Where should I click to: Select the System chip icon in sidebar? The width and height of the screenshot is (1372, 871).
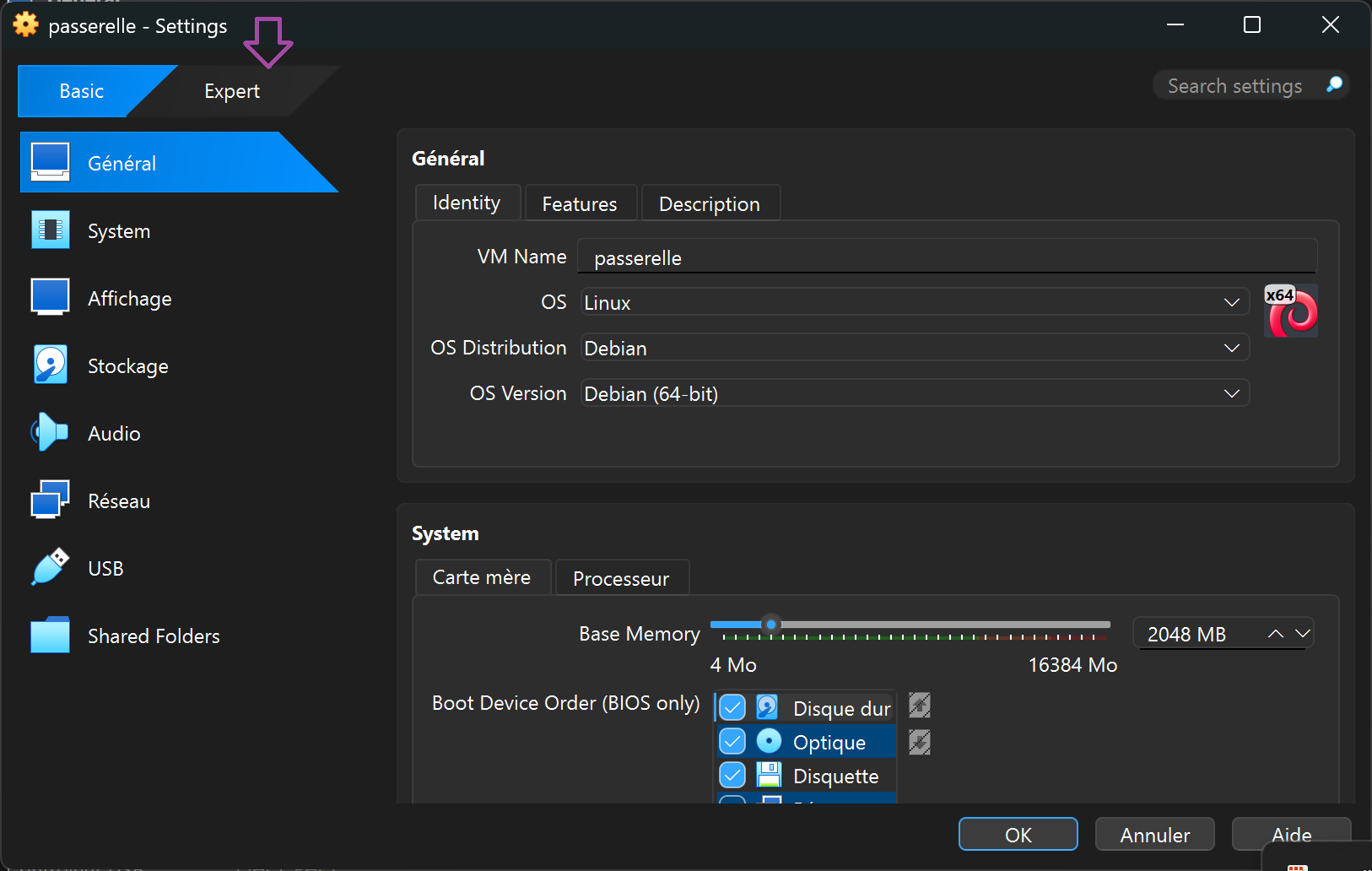pos(50,230)
